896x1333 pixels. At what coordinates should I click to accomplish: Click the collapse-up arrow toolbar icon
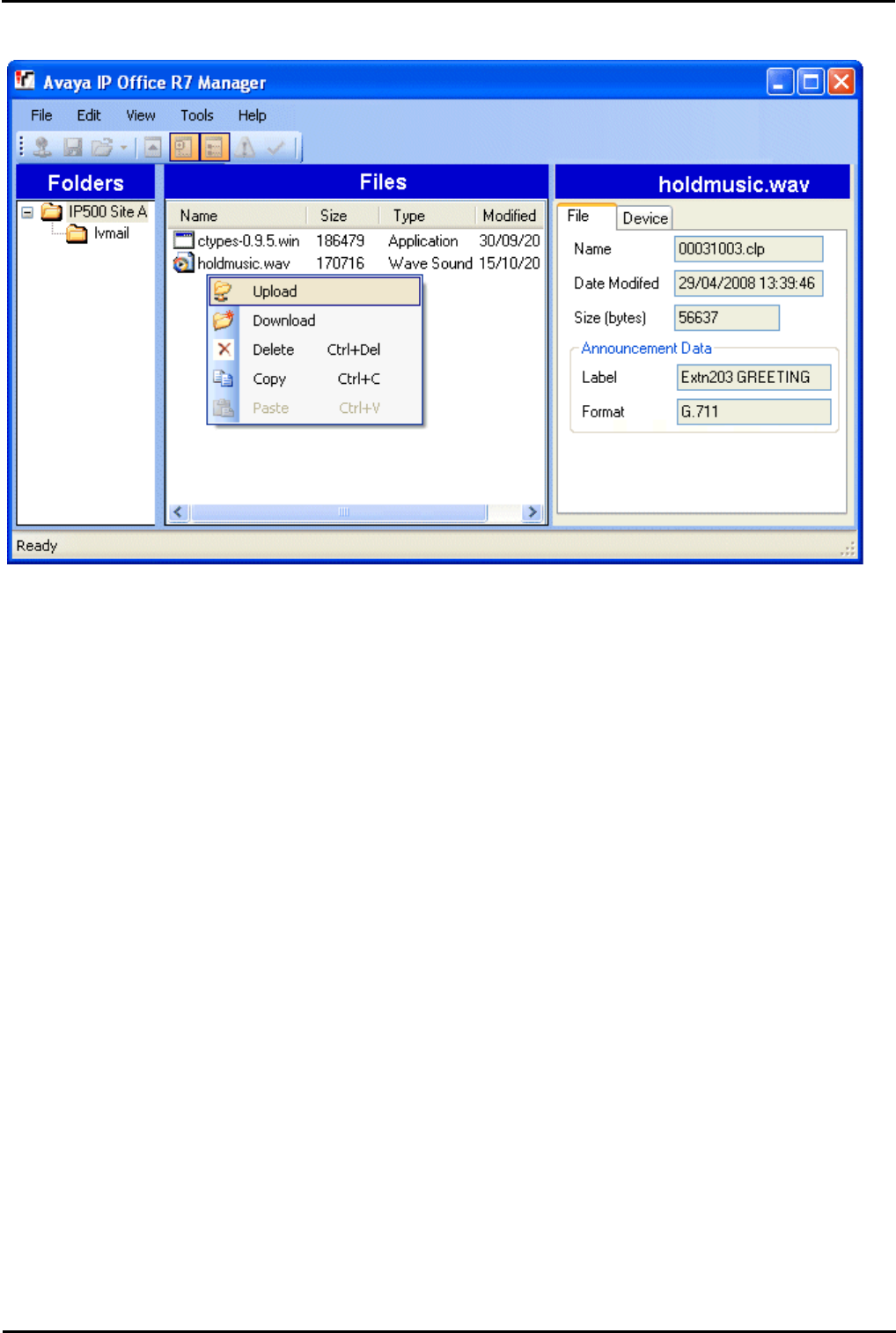153,147
